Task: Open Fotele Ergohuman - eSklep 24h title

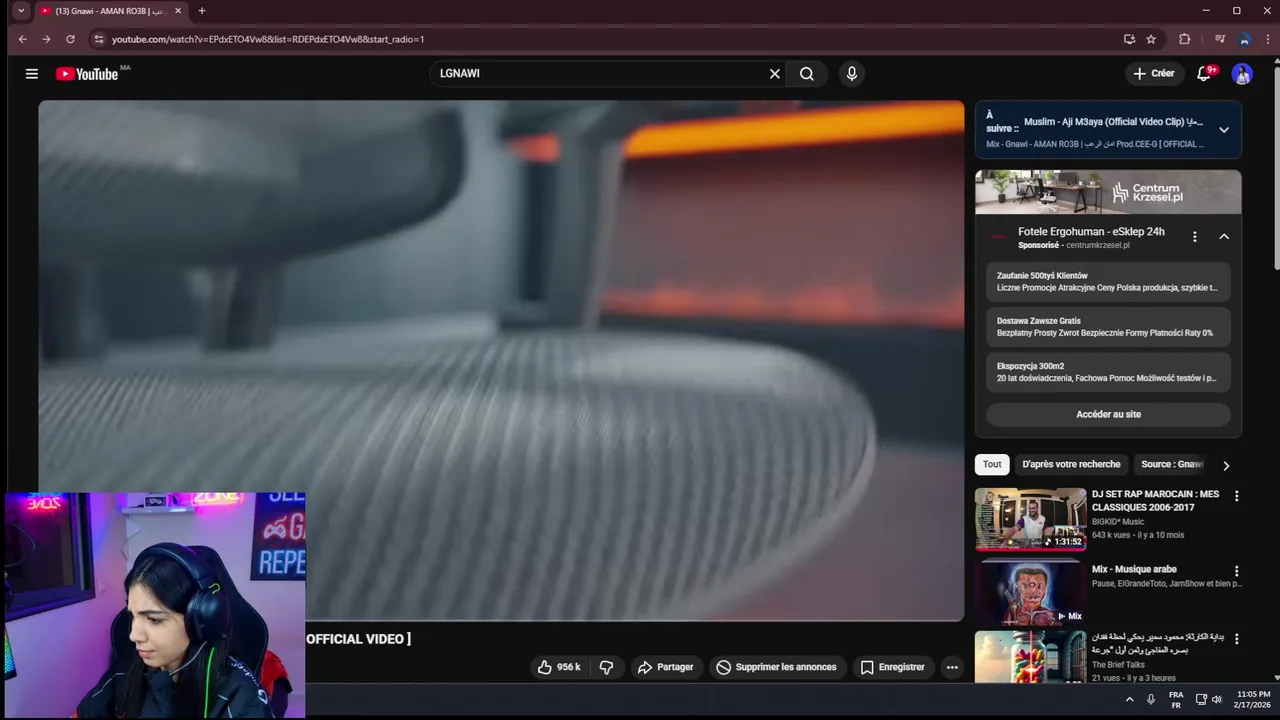Action: tap(1091, 232)
